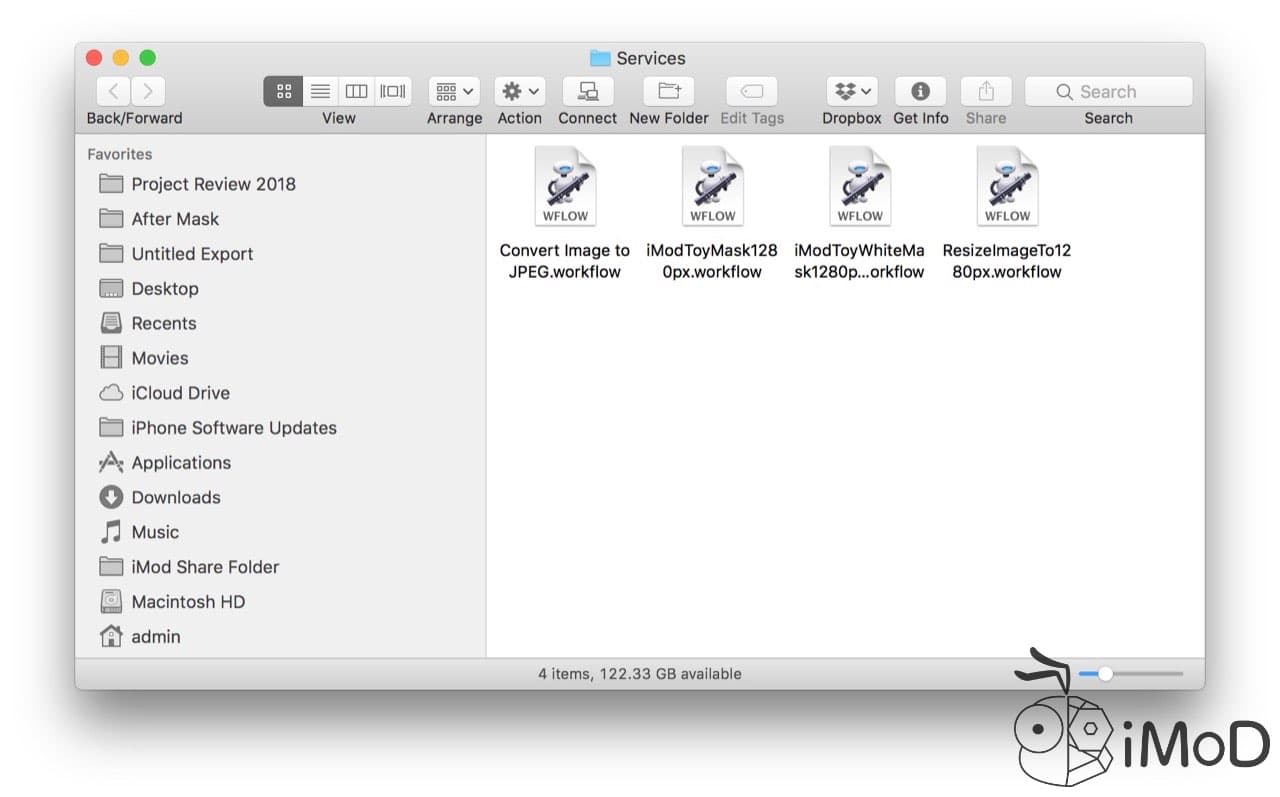Open the Connect to server icon
Screen dimensions: 1280x797
[587, 90]
